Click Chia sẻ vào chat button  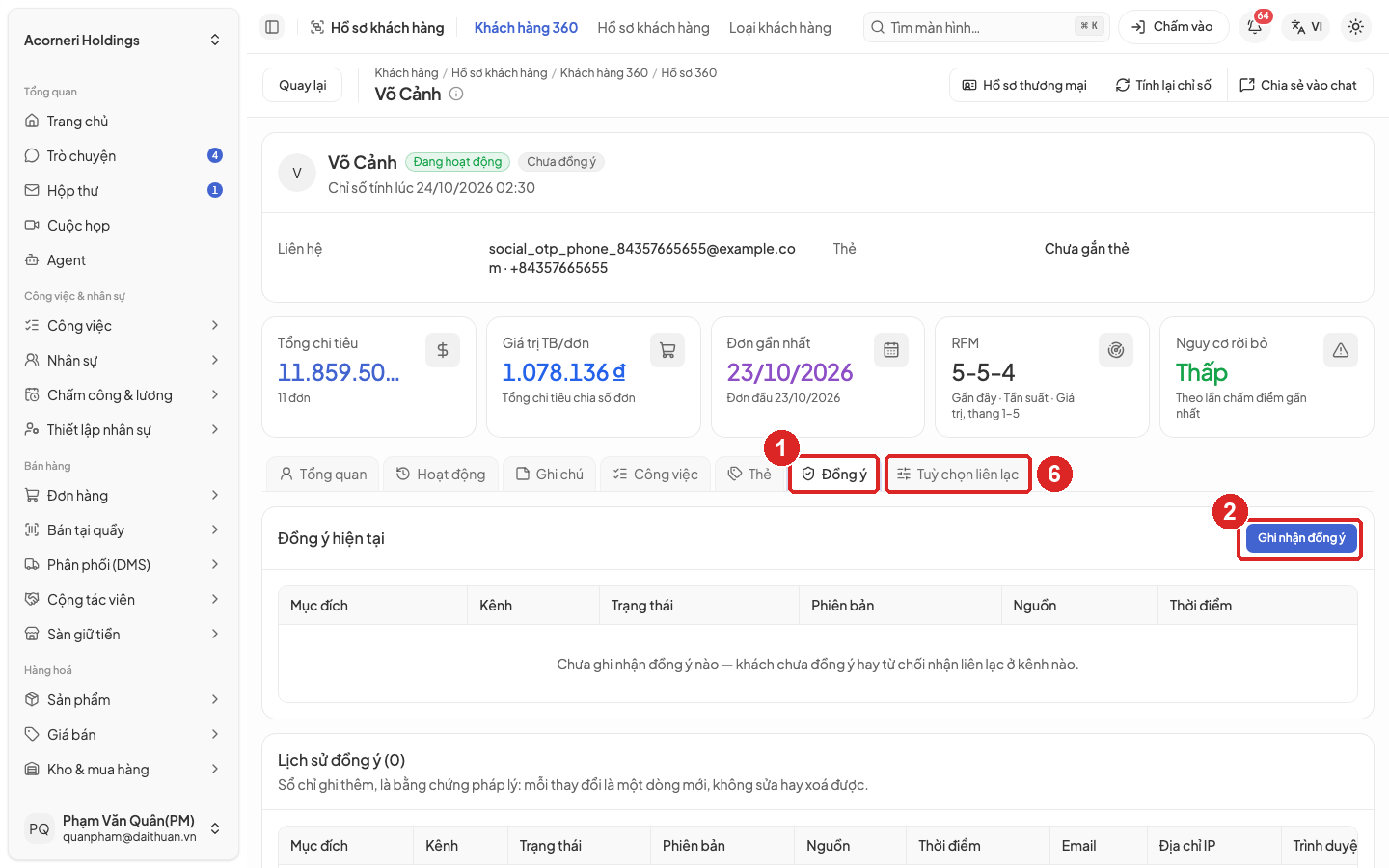(1298, 85)
